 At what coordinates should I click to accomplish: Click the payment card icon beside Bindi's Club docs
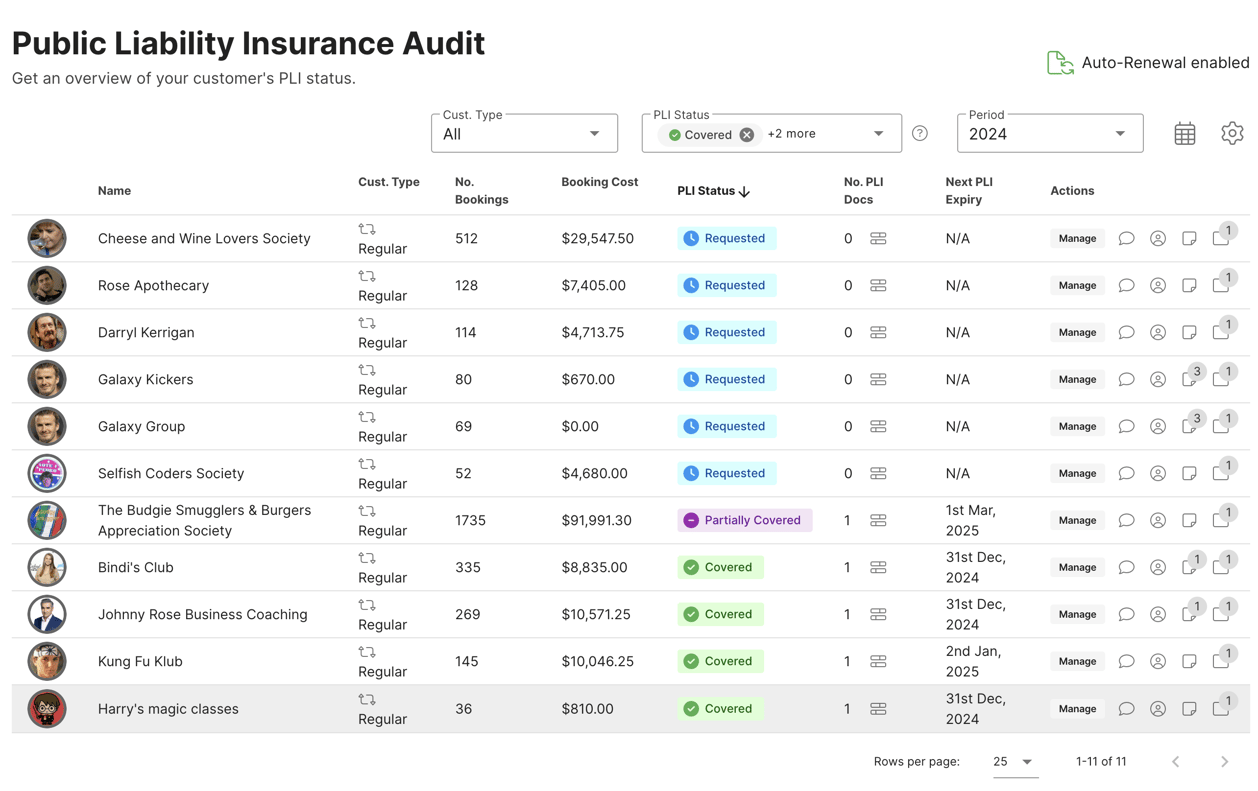point(878,567)
